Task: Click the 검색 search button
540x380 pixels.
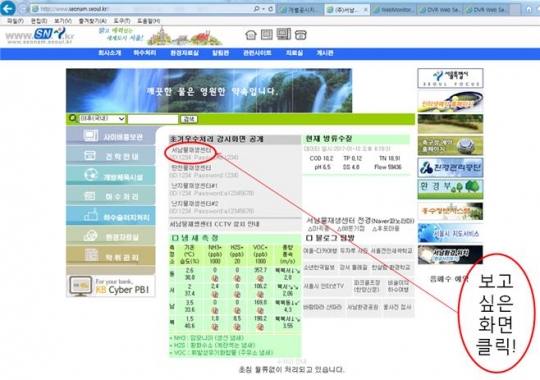Action: pyautogui.click(x=189, y=119)
